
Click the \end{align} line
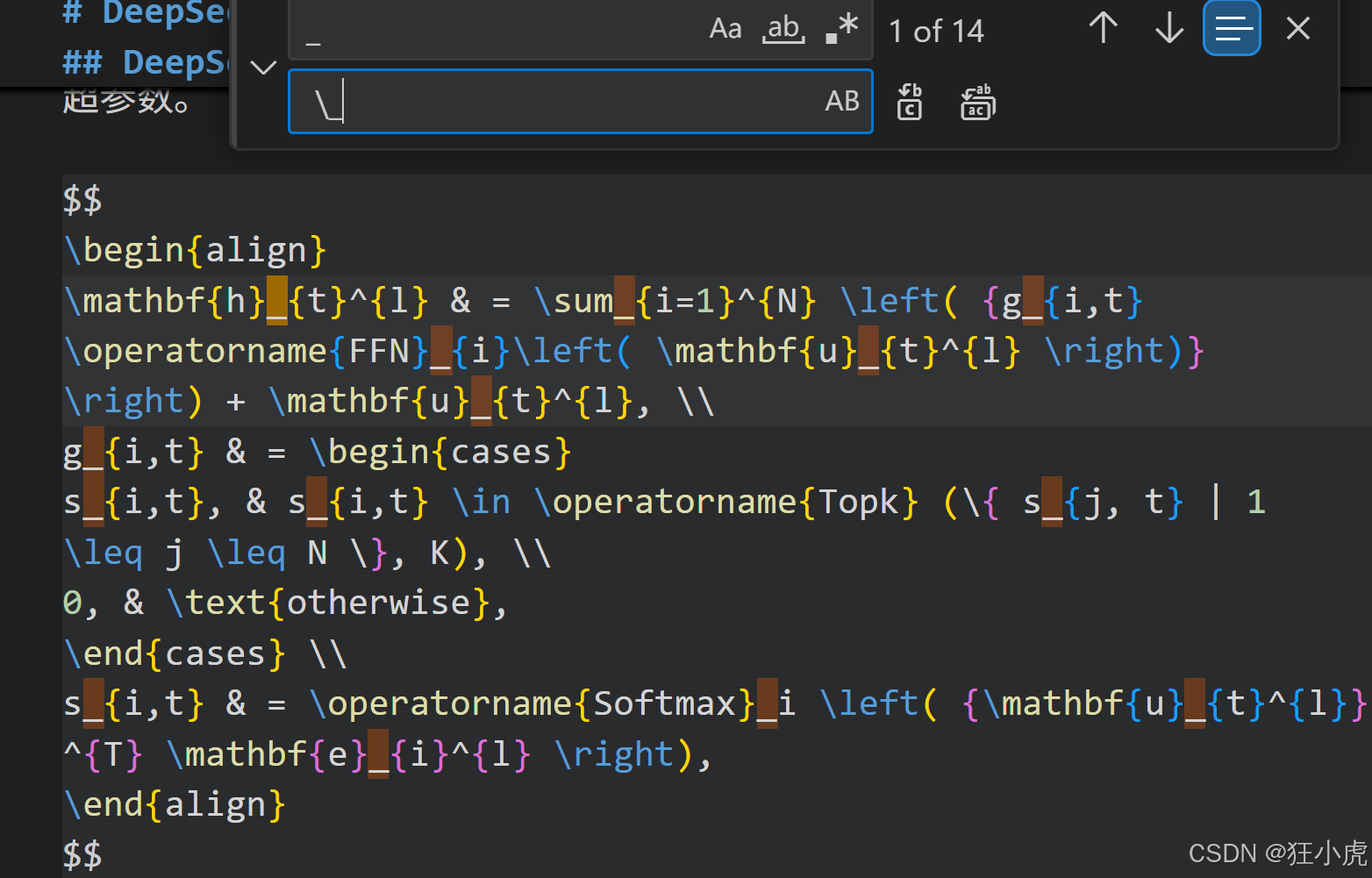(175, 805)
